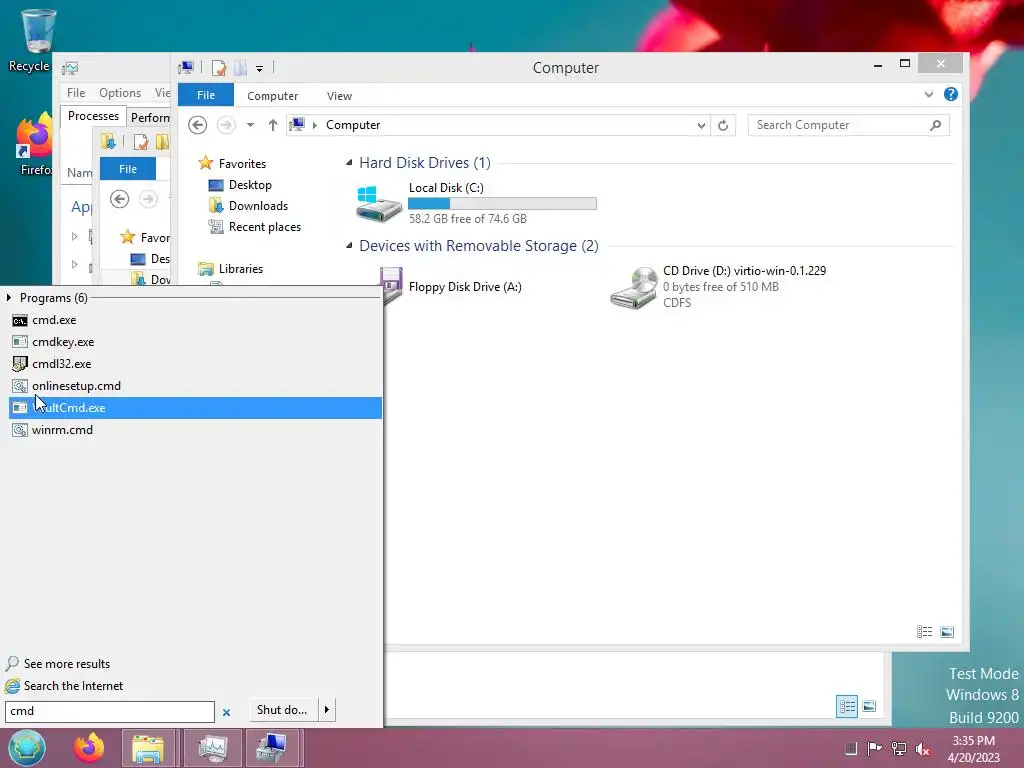The image size is (1024, 768).
Task: Select onlinesetup.cmd search result
Action: tap(195, 386)
